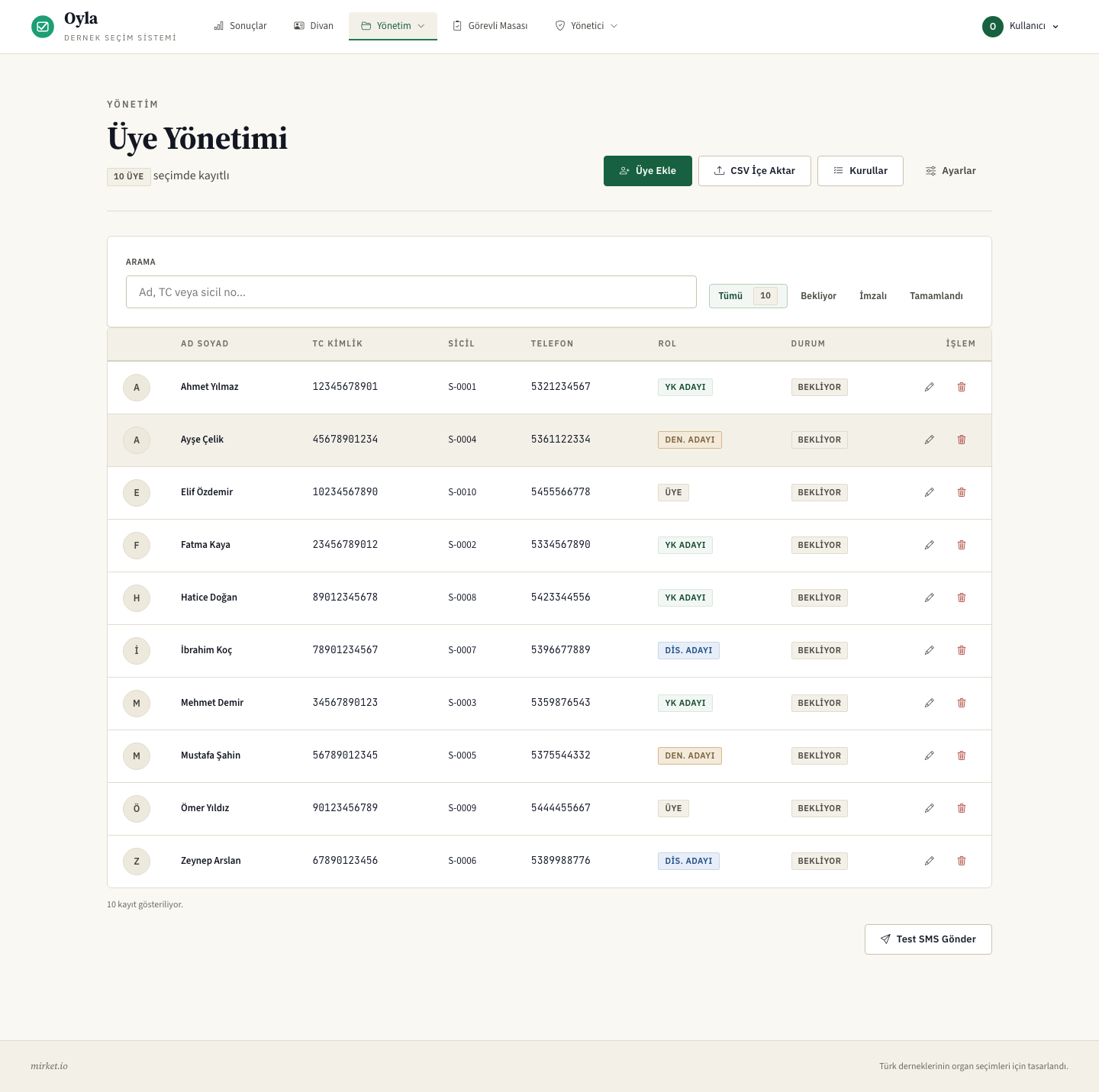This screenshot has height=1092, width=1099.
Task: Visit the mirket.io footer link
Action: [49, 1066]
